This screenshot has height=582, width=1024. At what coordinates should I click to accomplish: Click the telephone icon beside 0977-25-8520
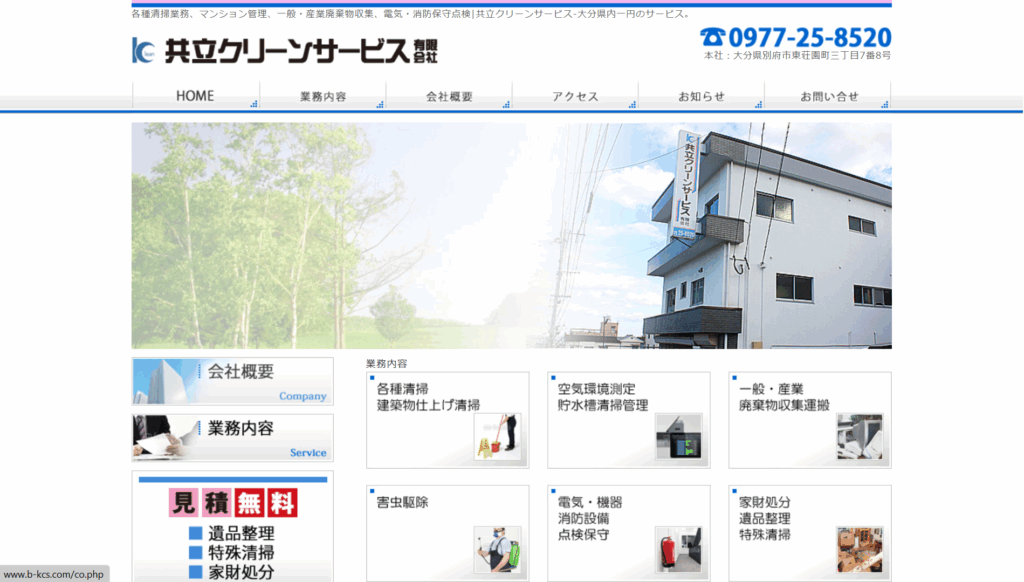[x=712, y=38]
